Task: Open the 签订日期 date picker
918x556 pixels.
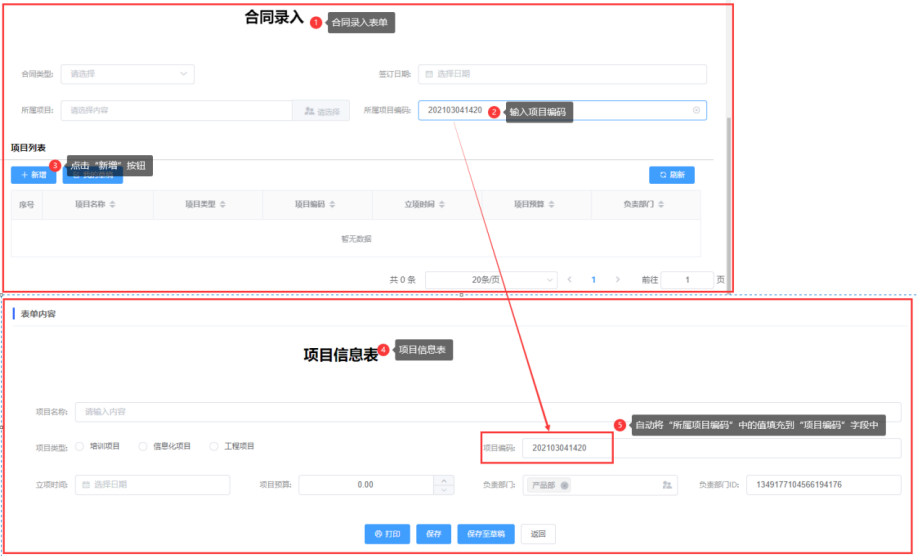Action: click(x=562, y=74)
